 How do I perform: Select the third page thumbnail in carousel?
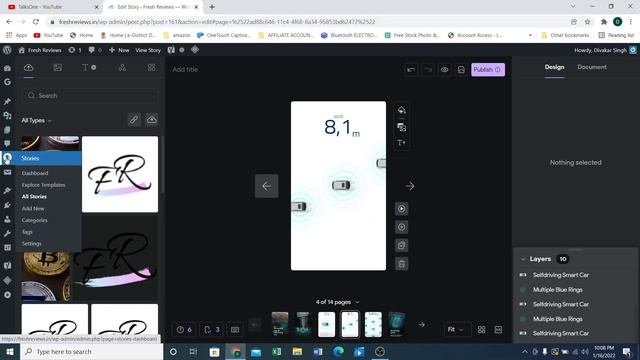326,324
